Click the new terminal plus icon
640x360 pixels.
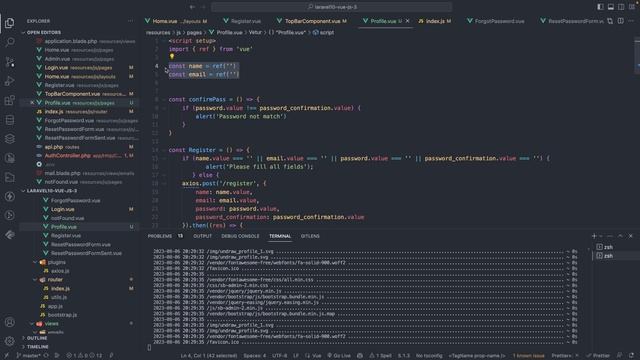(594, 236)
